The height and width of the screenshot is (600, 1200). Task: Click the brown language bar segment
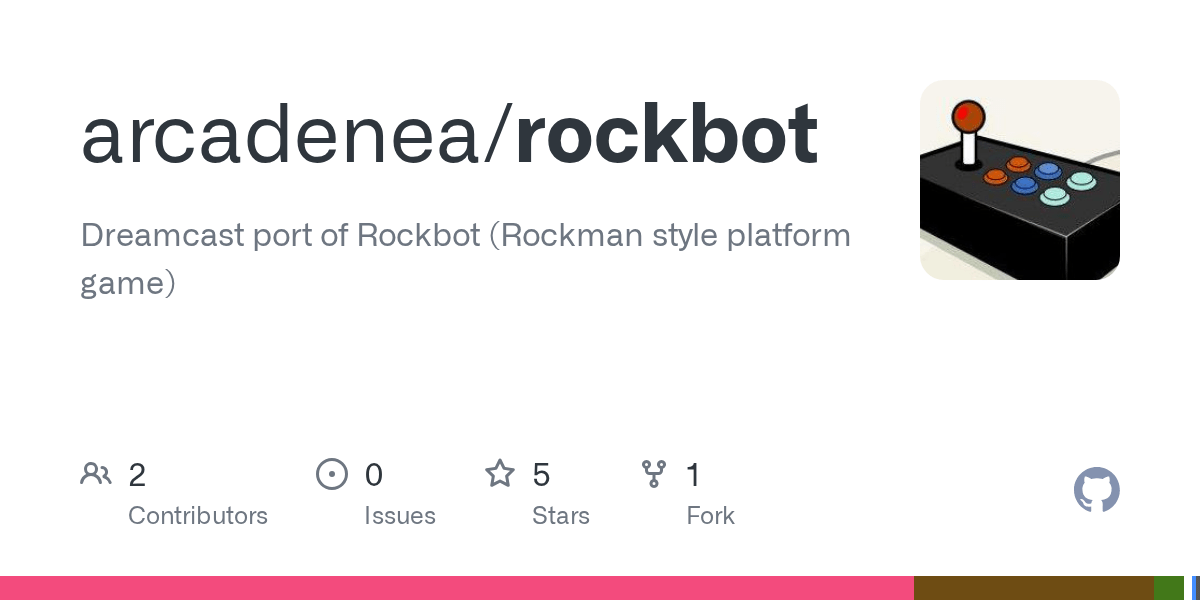(1034, 588)
